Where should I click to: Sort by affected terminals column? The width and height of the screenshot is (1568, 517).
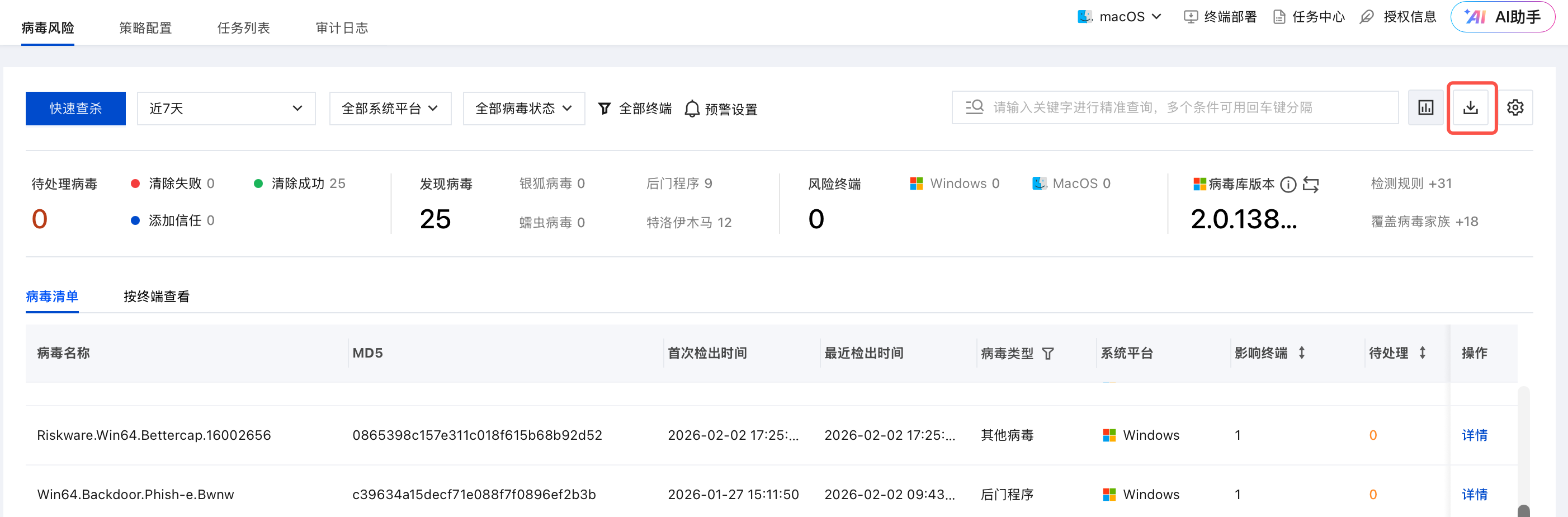click(x=1301, y=352)
